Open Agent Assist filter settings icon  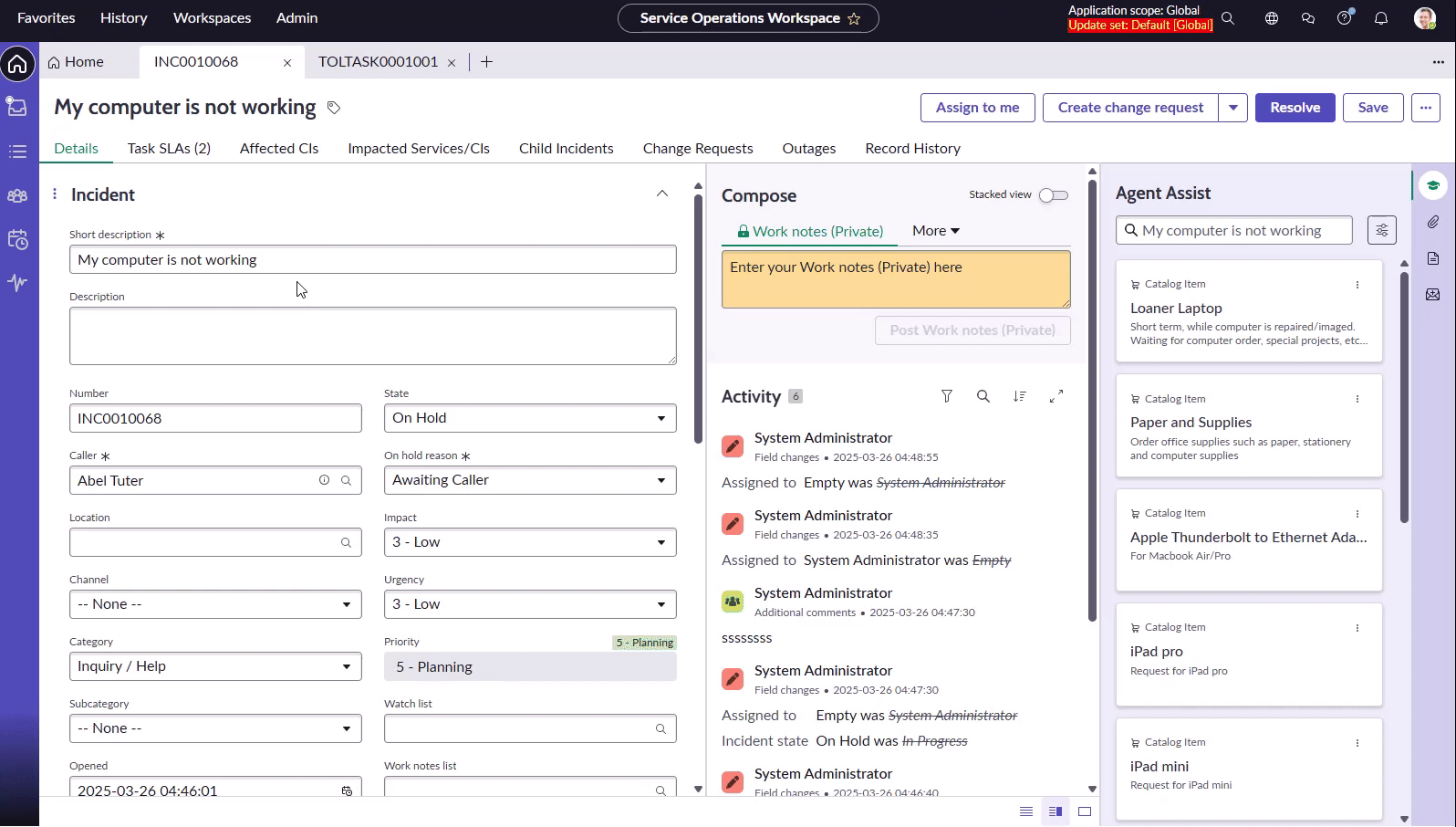tap(1381, 231)
